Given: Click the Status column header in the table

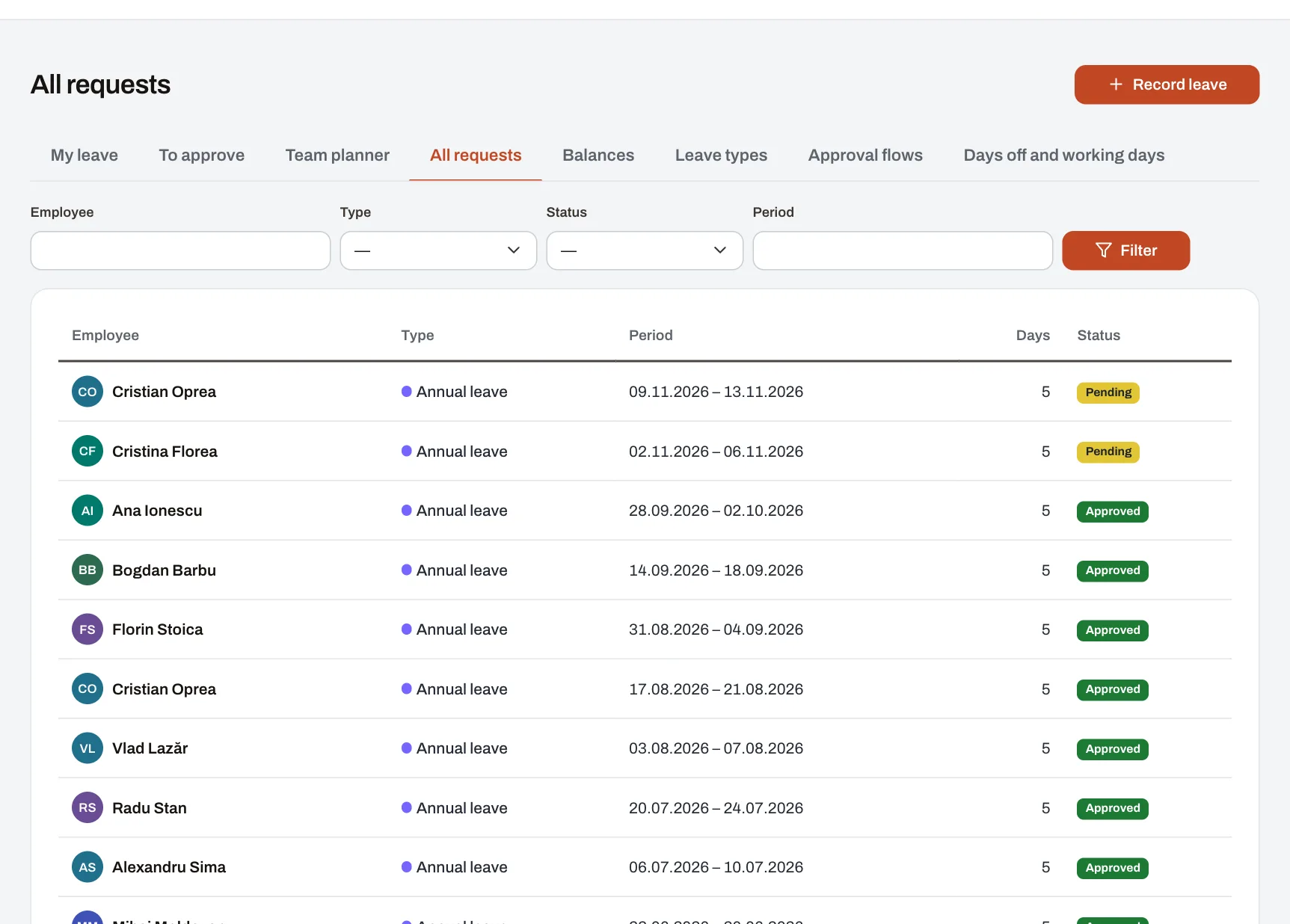Looking at the screenshot, I should (1099, 335).
